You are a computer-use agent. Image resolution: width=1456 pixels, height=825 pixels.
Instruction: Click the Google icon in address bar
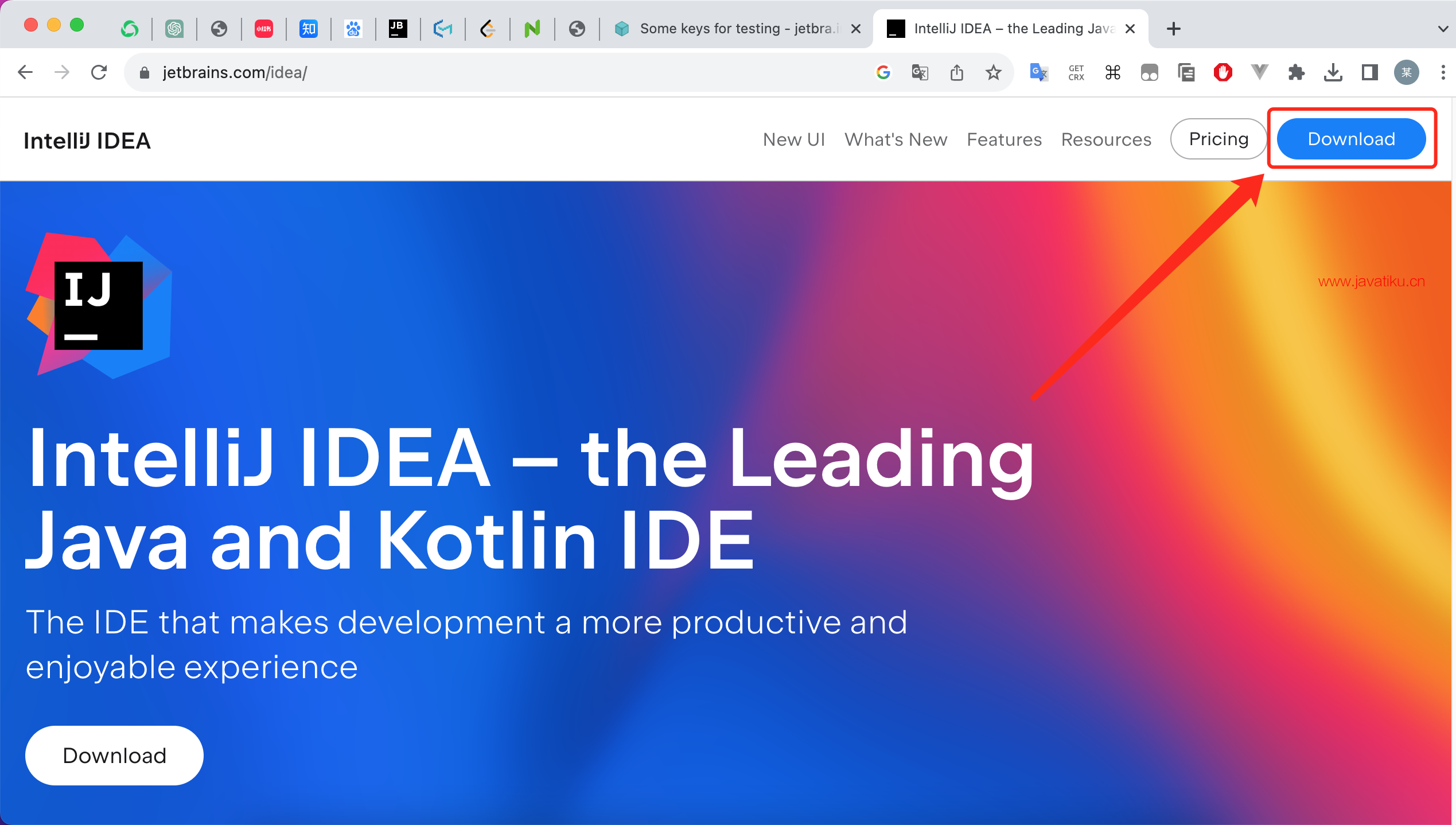point(883,72)
